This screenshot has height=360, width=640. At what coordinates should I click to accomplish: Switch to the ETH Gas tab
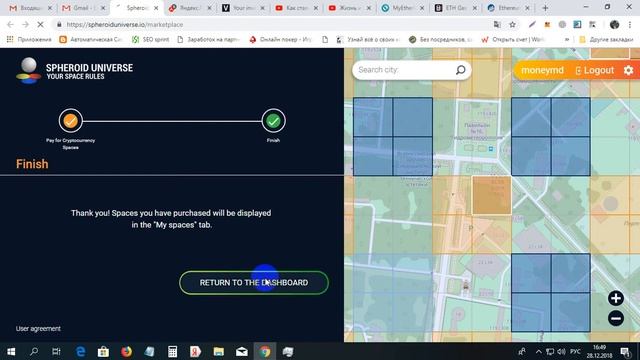[455, 8]
